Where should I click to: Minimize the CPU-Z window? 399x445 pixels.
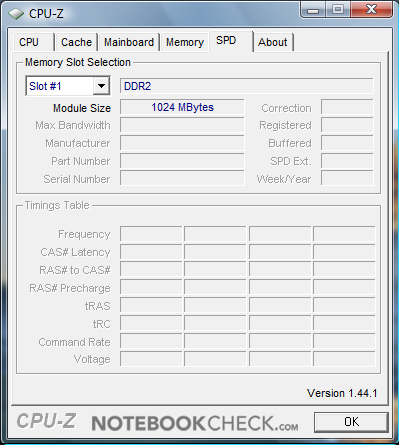[x=312, y=10]
